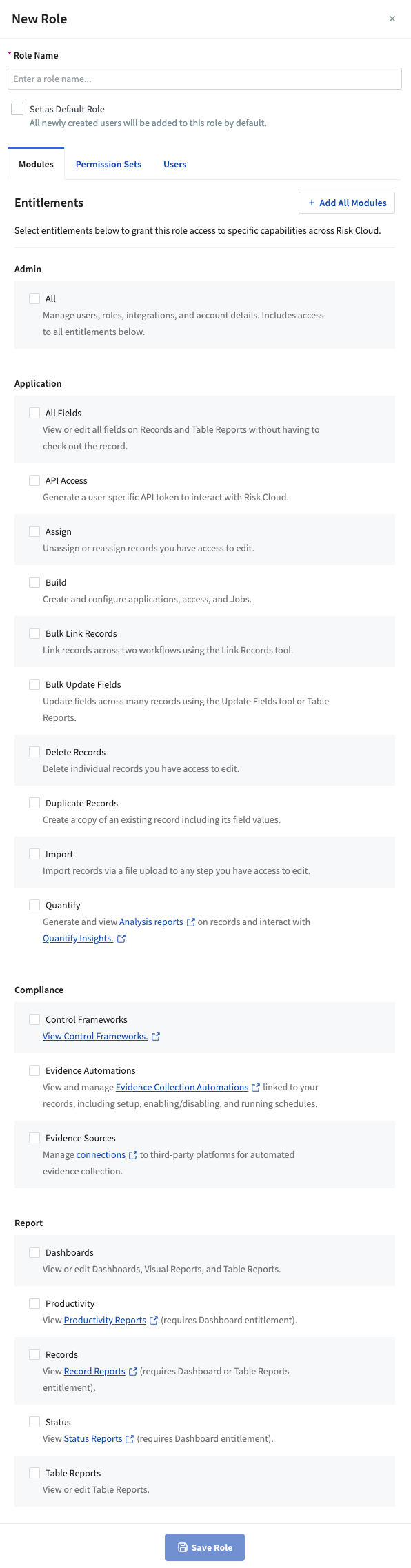The width and height of the screenshot is (411, 1568).
Task: Click external icon beside Productivity Reports
Action: pyautogui.click(x=154, y=1321)
